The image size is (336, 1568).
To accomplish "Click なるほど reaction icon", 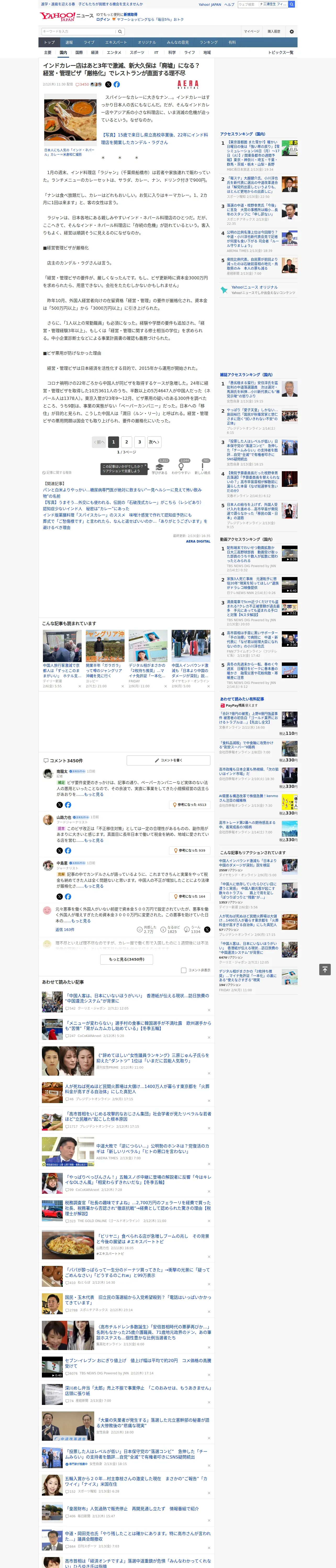I will [164, 930].
